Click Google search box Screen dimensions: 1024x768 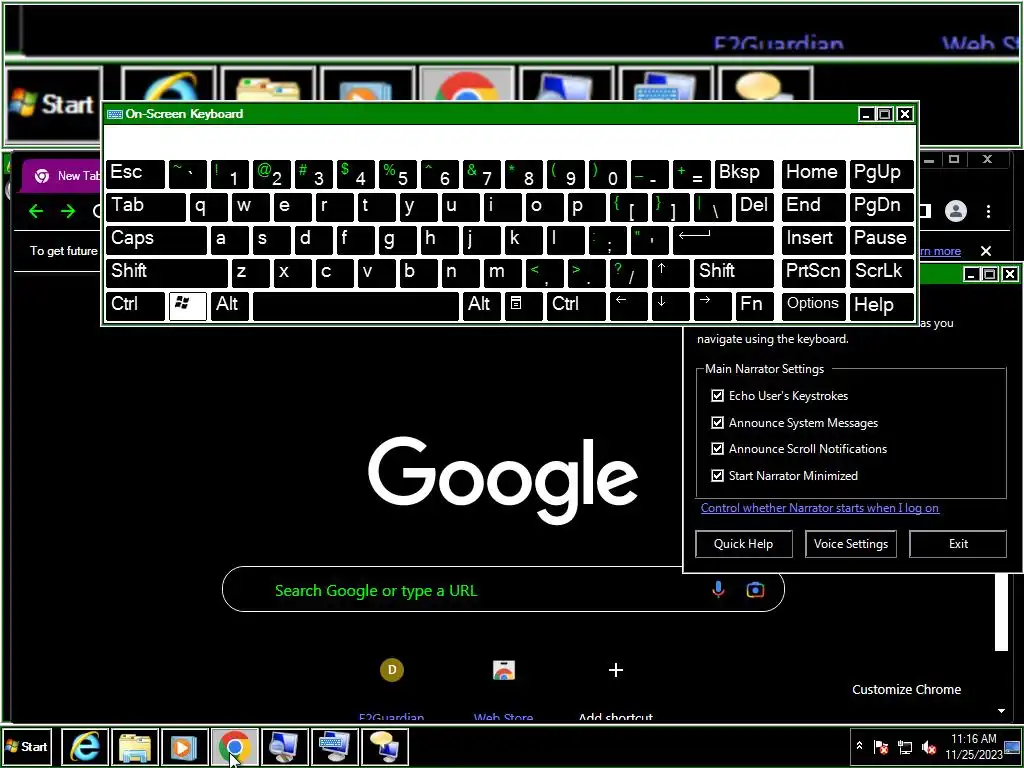(x=503, y=590)
